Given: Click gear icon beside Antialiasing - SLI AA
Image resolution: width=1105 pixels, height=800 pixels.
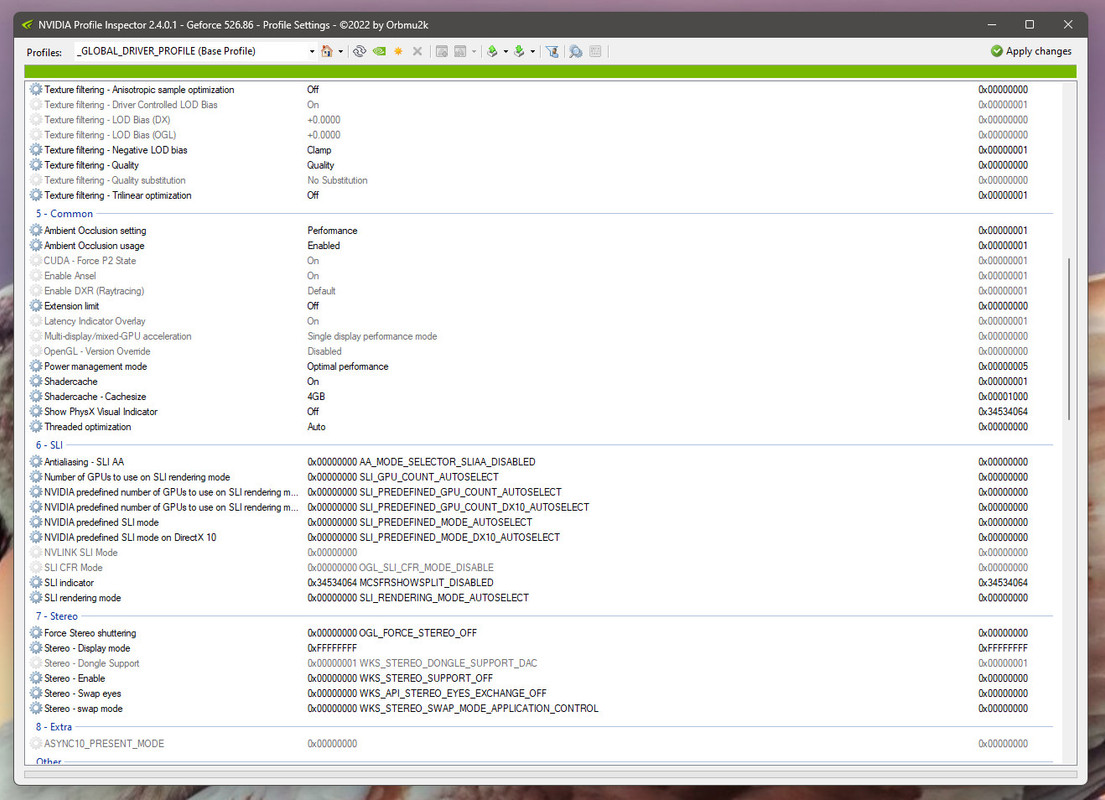Looking at the screenshot, I should 36,462.
